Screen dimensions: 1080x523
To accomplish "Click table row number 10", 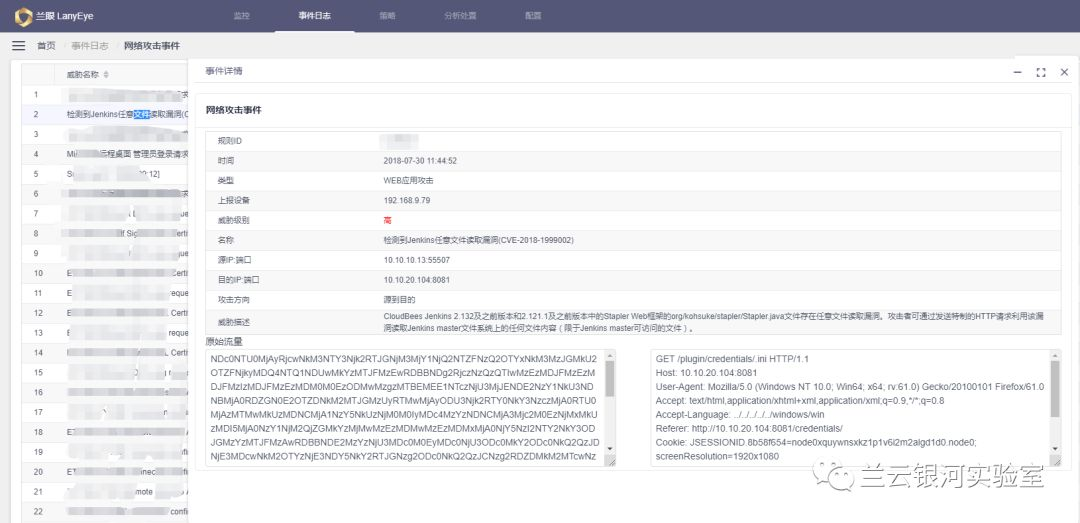I will point(38,274).
